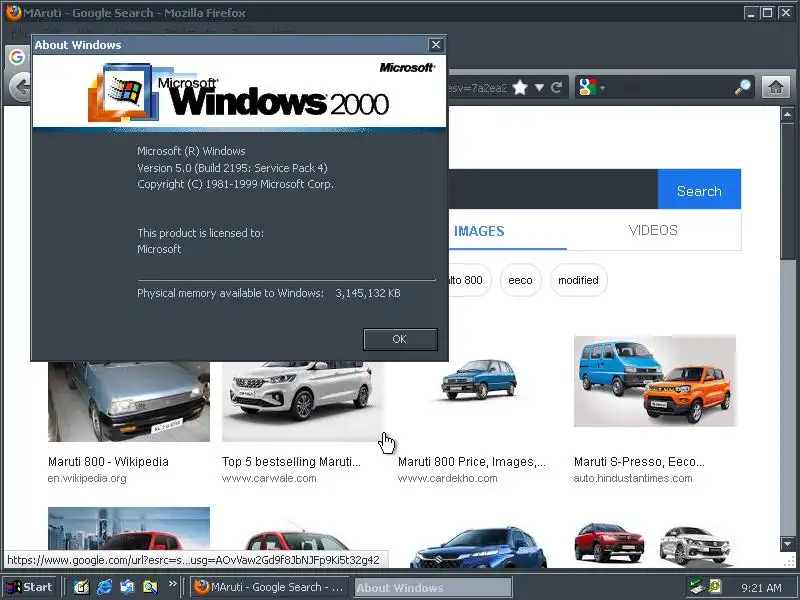Viewport: 800px width, 600px height.
Task: Click the green magnifier tray icon
Action: click(714, 587)
